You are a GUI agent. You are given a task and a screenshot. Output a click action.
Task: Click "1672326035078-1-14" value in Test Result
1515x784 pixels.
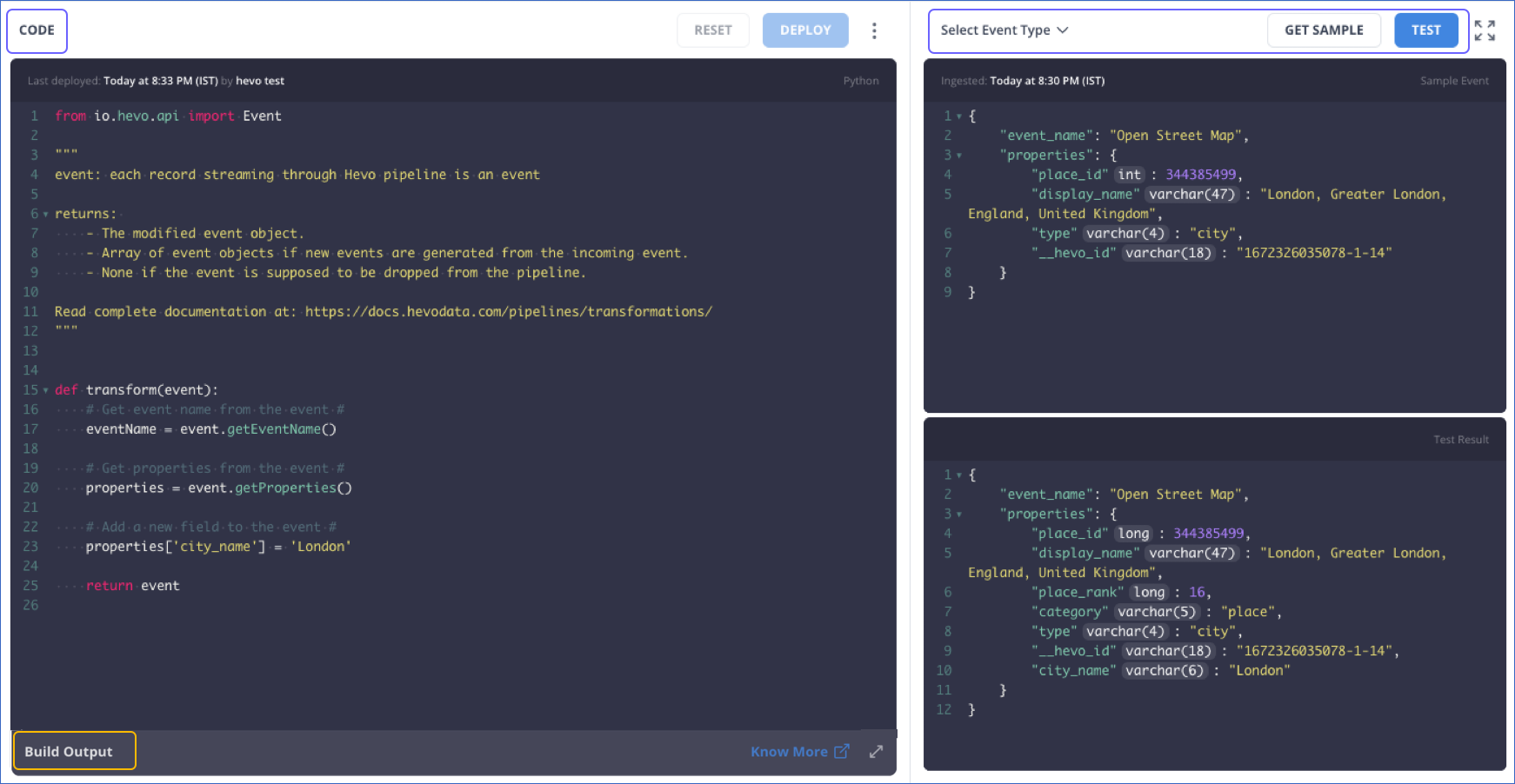[x=1313, y=651]
